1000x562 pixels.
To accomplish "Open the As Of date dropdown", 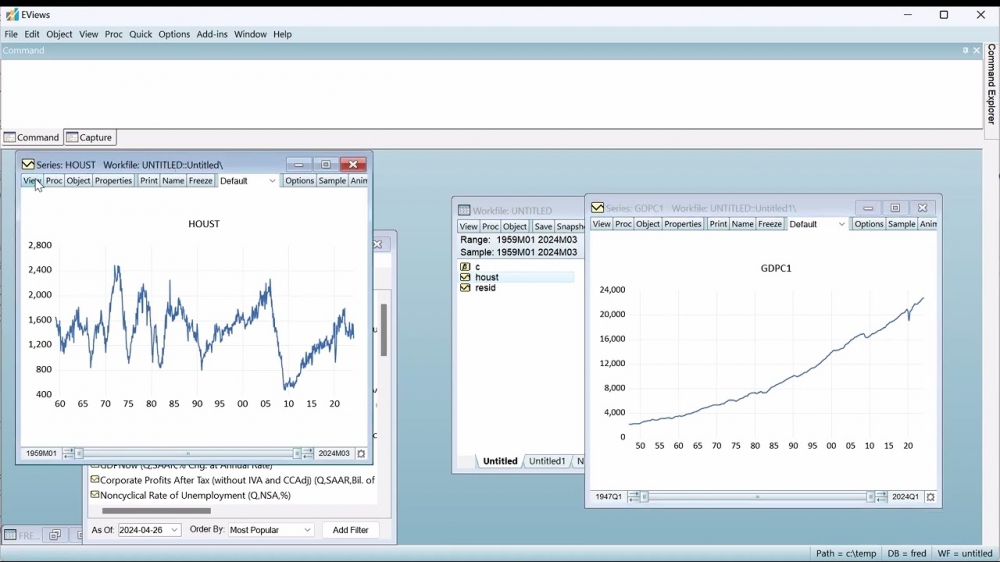I will point(175,530).
